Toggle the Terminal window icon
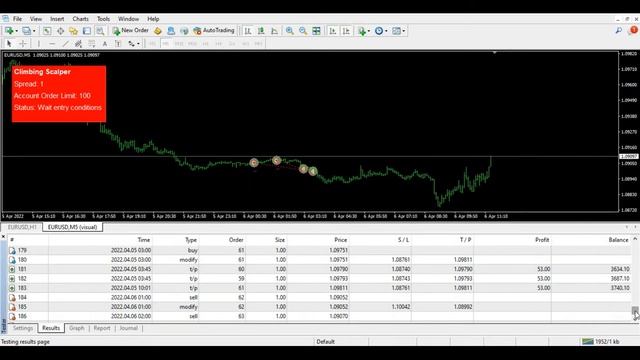Screen dimensions: 640x360 coord(87,31)
